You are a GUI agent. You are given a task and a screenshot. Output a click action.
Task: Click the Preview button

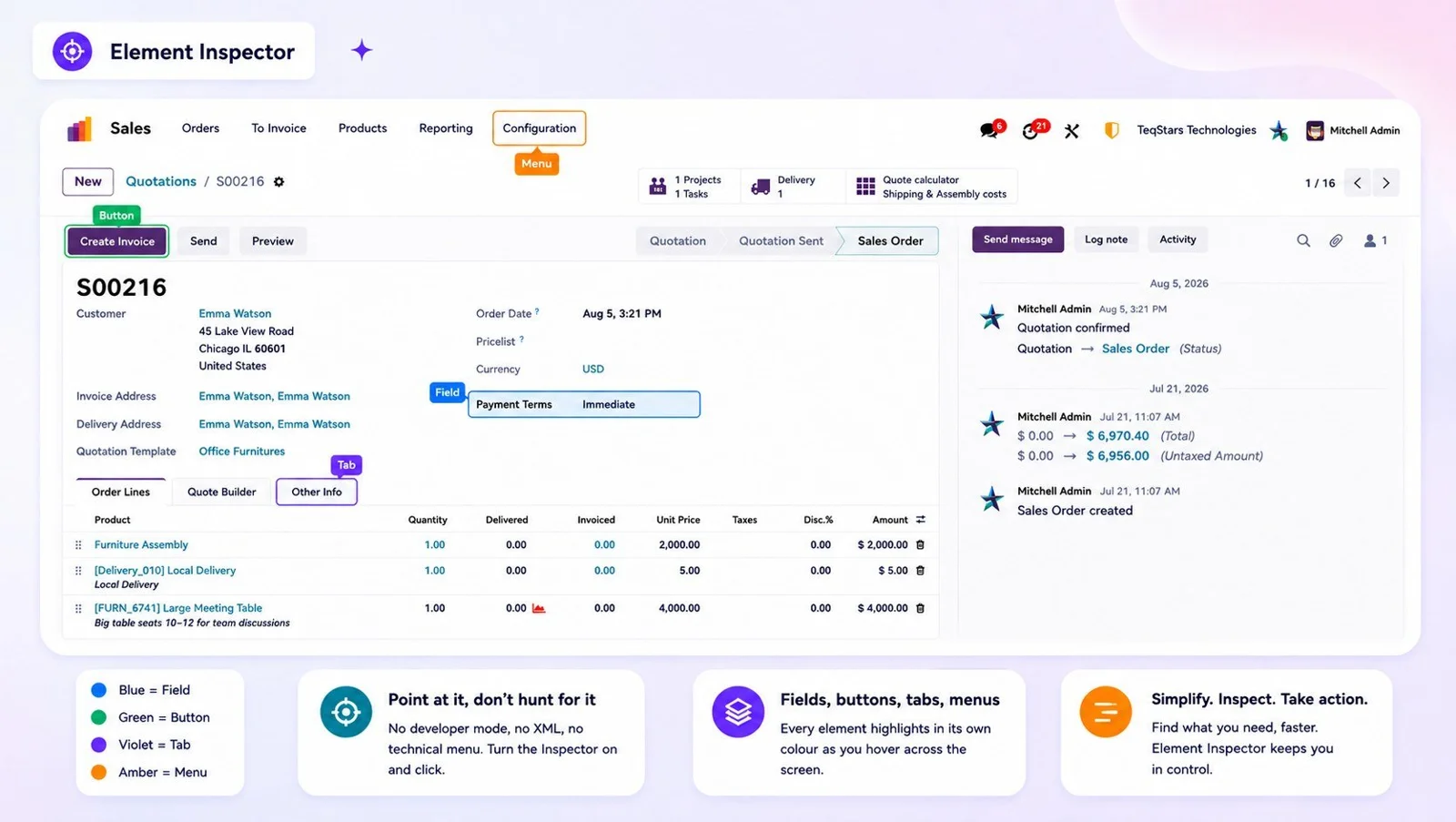[x=273, y=241]
